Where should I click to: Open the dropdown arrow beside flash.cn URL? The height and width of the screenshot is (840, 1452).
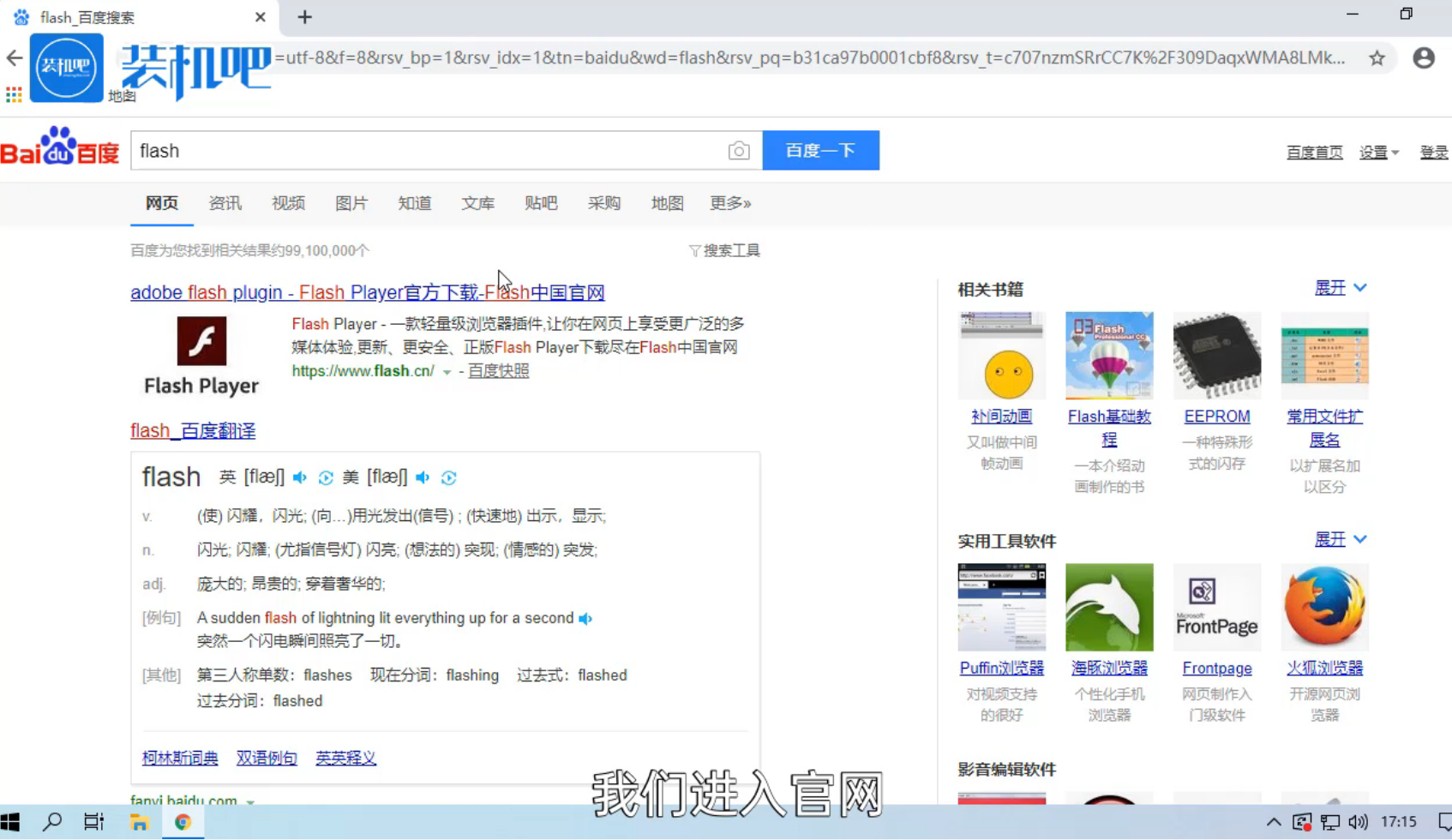click(447, 372)
